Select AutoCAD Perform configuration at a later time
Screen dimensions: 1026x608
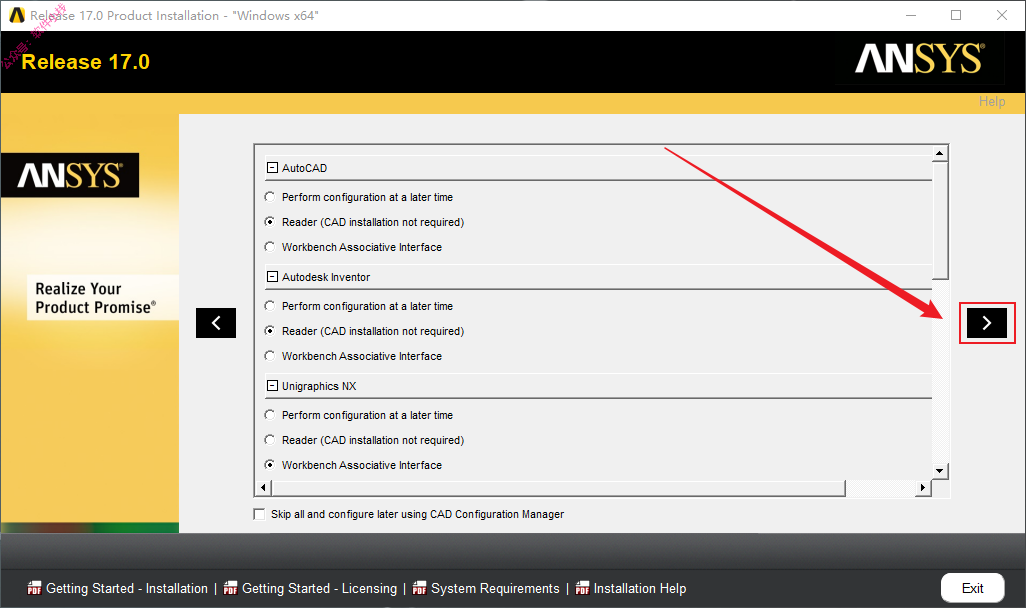coord(270,197)
